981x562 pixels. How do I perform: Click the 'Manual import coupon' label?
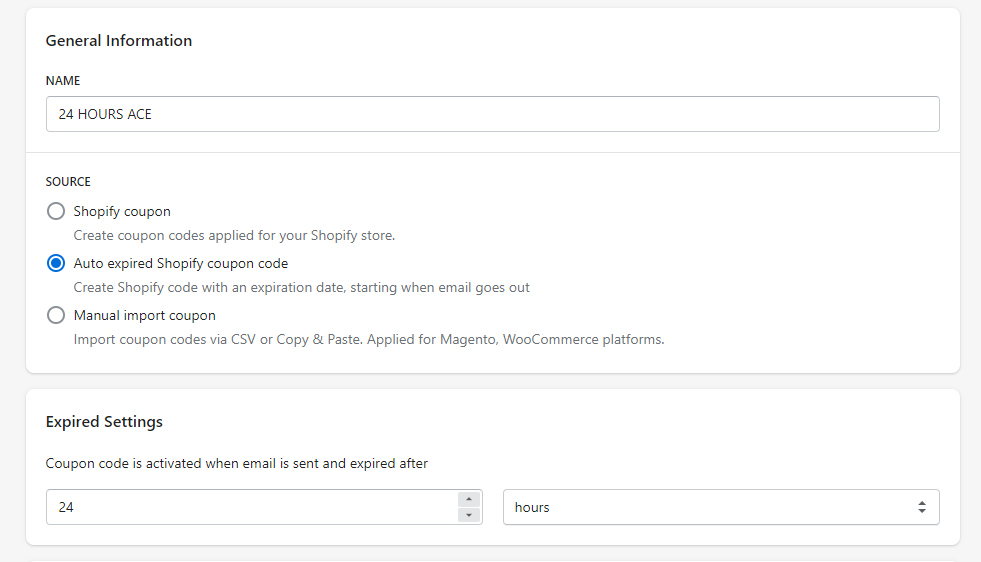point(145,315)
